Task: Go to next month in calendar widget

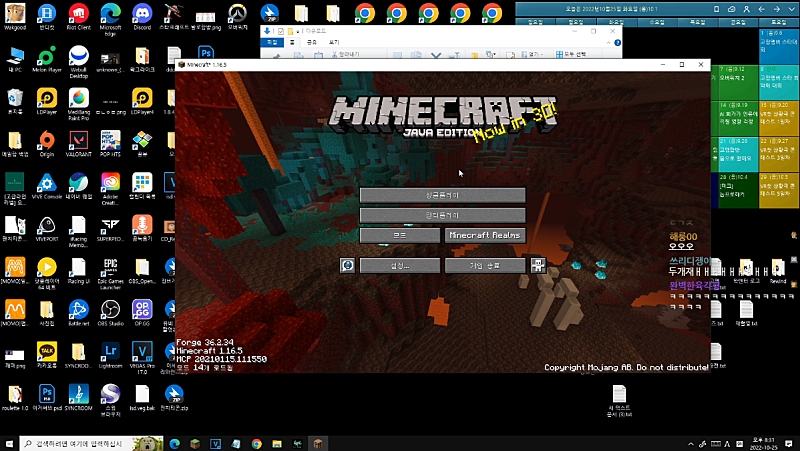Action: pos(777,9)
